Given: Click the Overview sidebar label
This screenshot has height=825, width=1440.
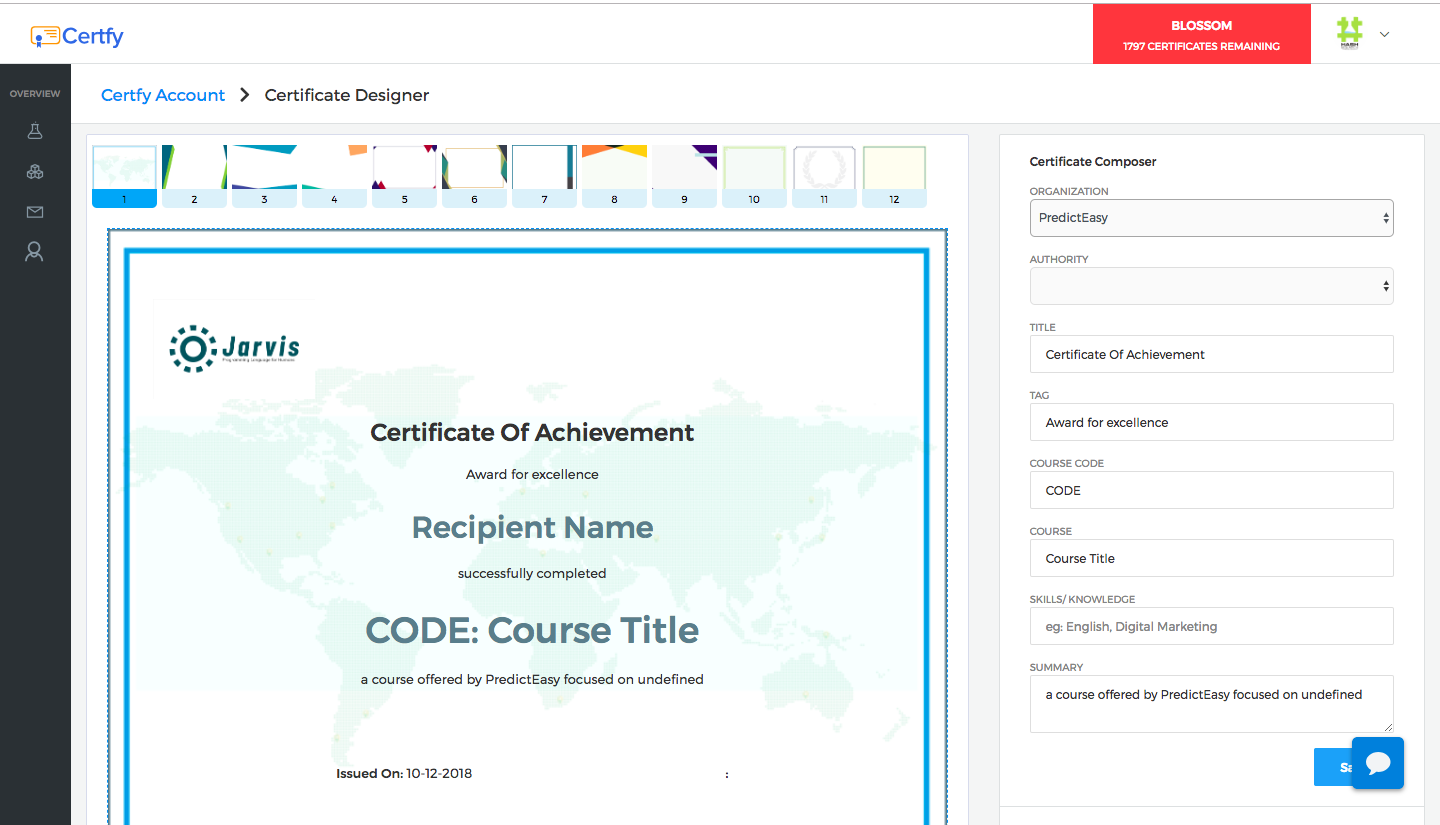Looking at the screenshot, I should [35, 94].
